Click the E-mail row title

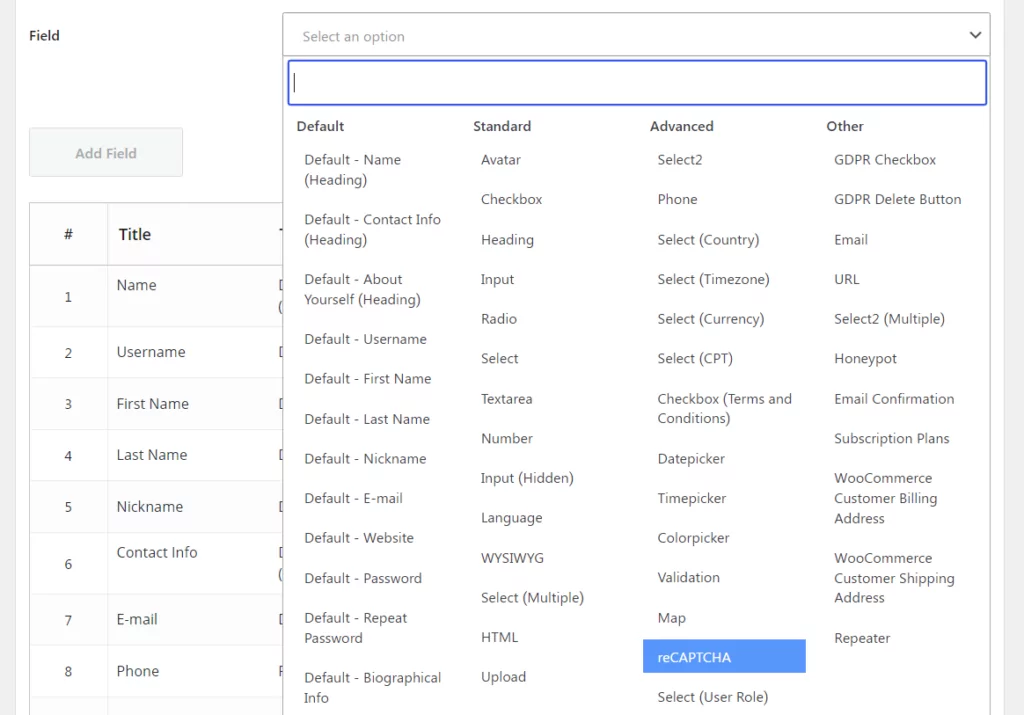coord(137,619)
